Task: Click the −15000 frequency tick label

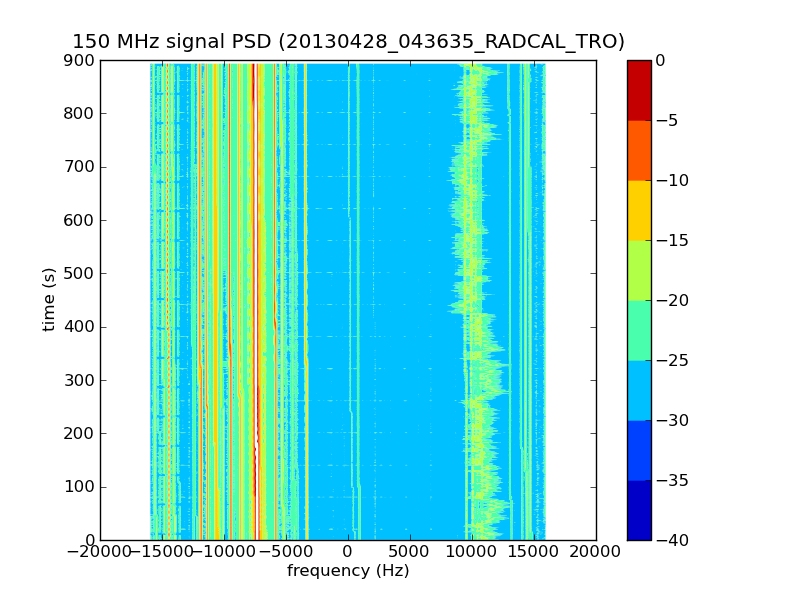Action: click(x=162, y=552)
